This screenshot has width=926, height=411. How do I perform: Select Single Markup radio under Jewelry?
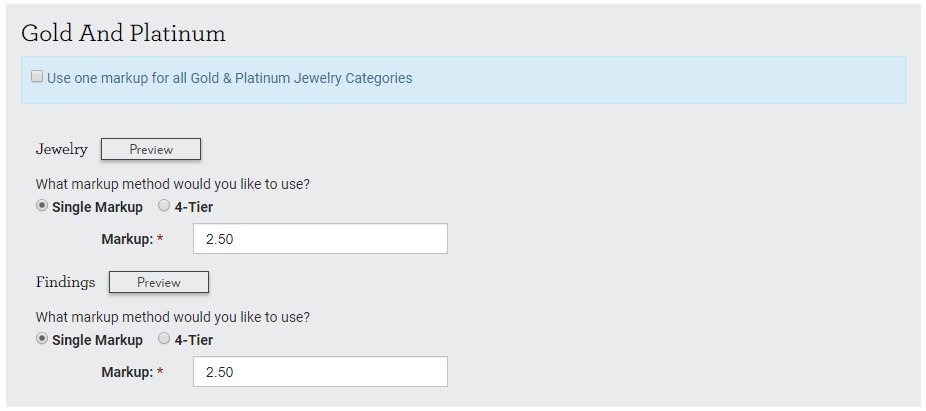[42, 206]
